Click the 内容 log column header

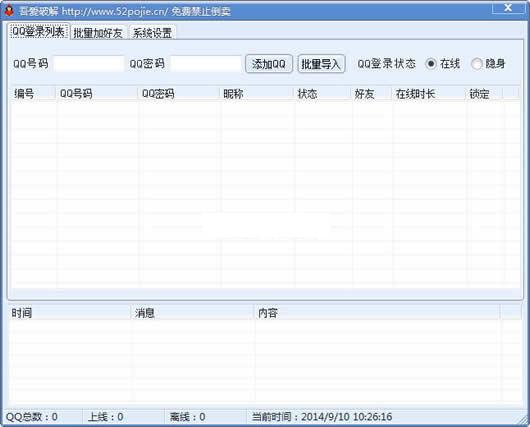tap(377, 313)
